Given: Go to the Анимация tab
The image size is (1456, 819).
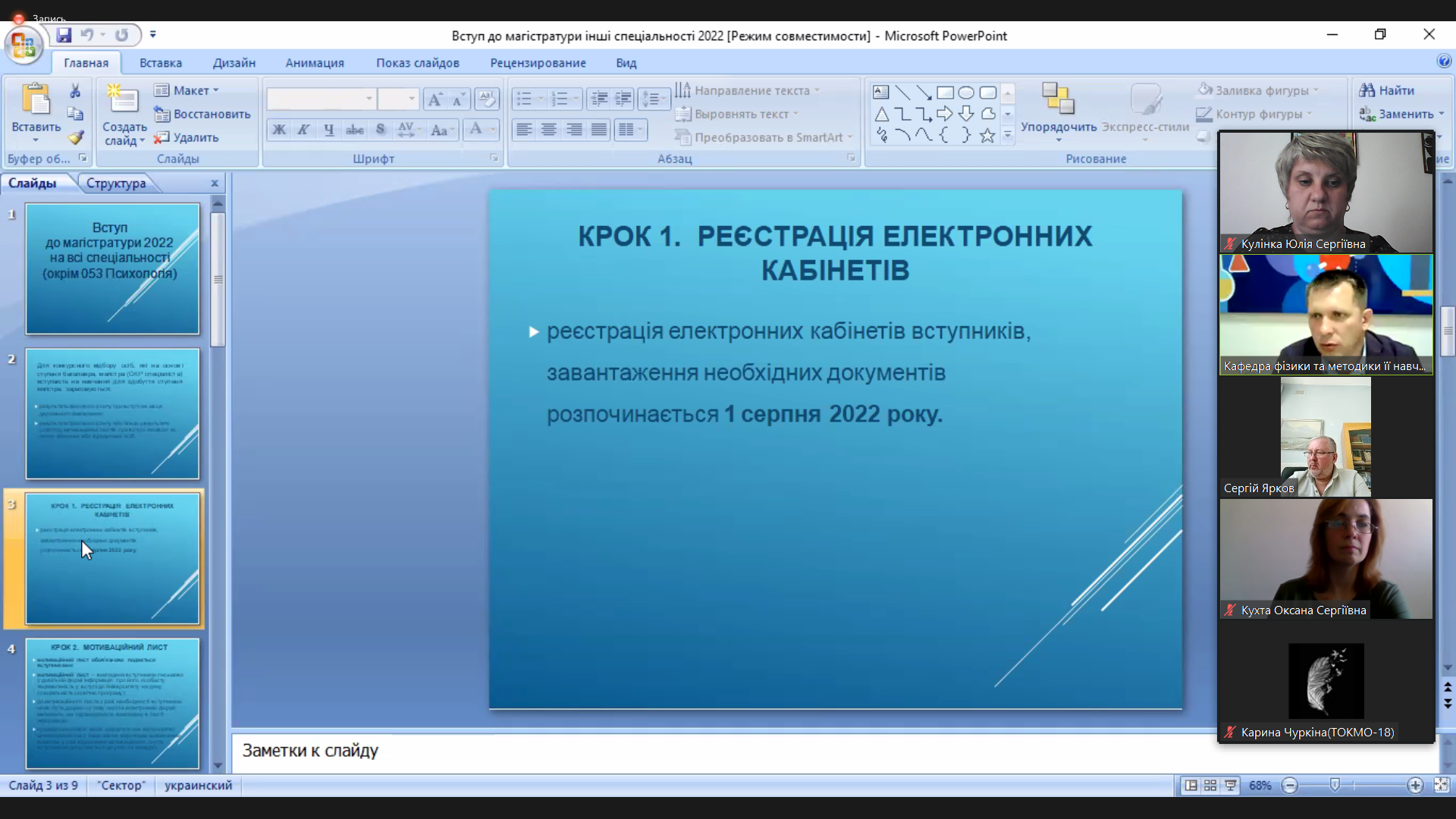Looking at the screenshot, I should 315,63.
